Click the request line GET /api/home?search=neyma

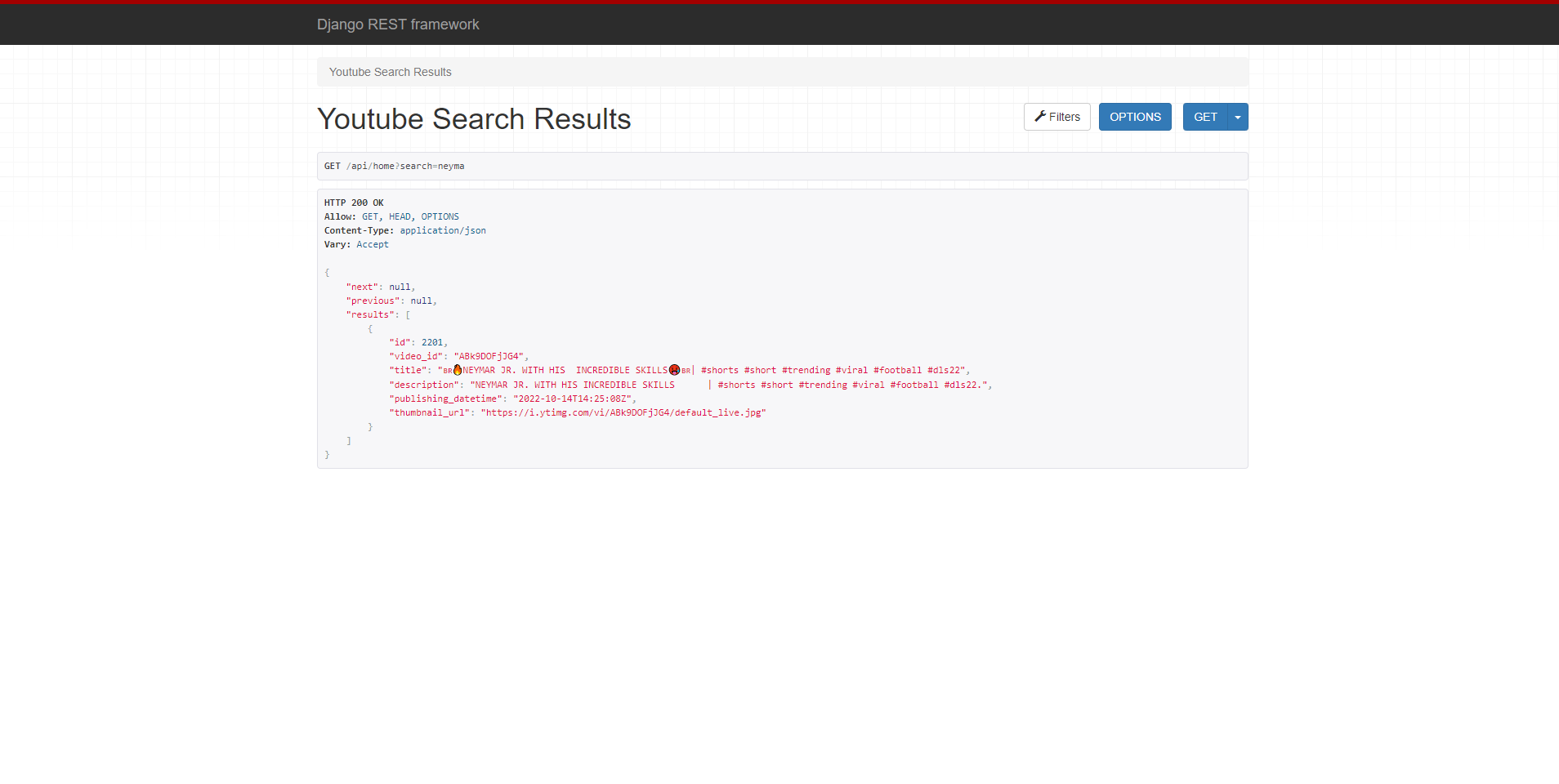tap(394, 166)
